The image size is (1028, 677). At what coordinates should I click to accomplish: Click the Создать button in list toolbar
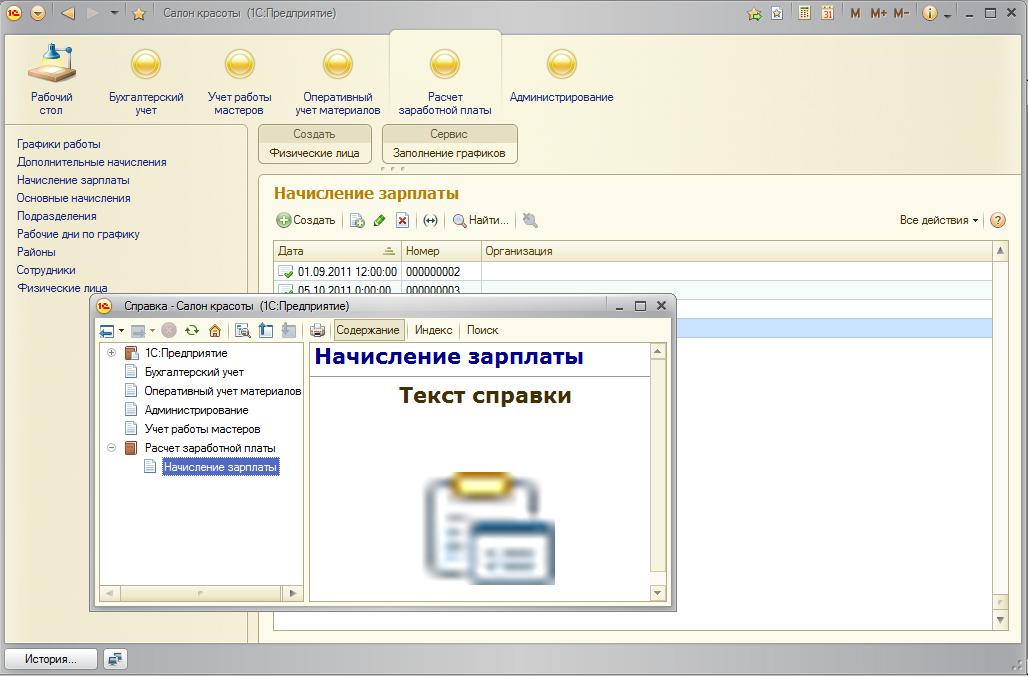tap(306, 220)
